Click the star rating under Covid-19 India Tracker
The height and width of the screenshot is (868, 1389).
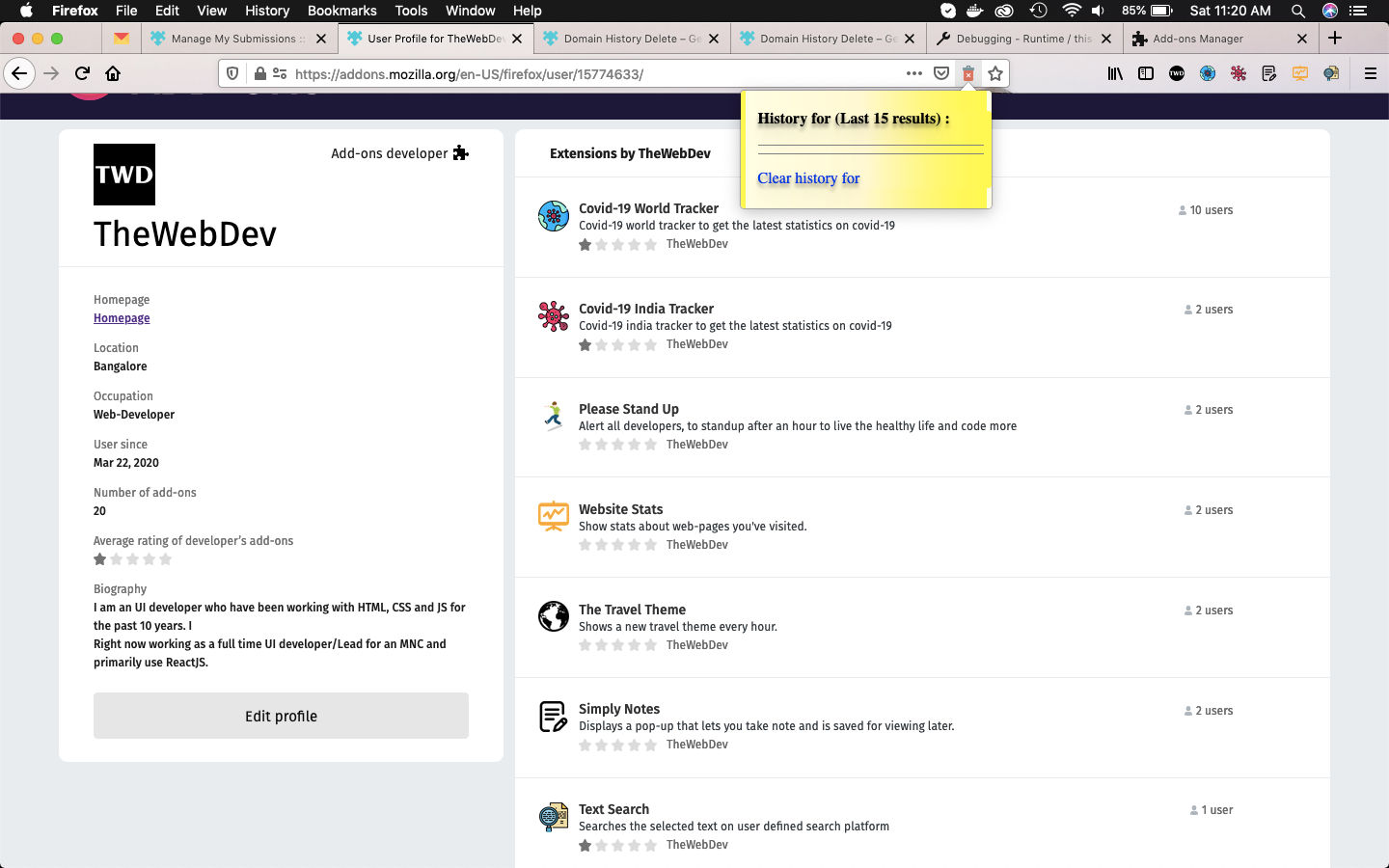coord(618,345)
